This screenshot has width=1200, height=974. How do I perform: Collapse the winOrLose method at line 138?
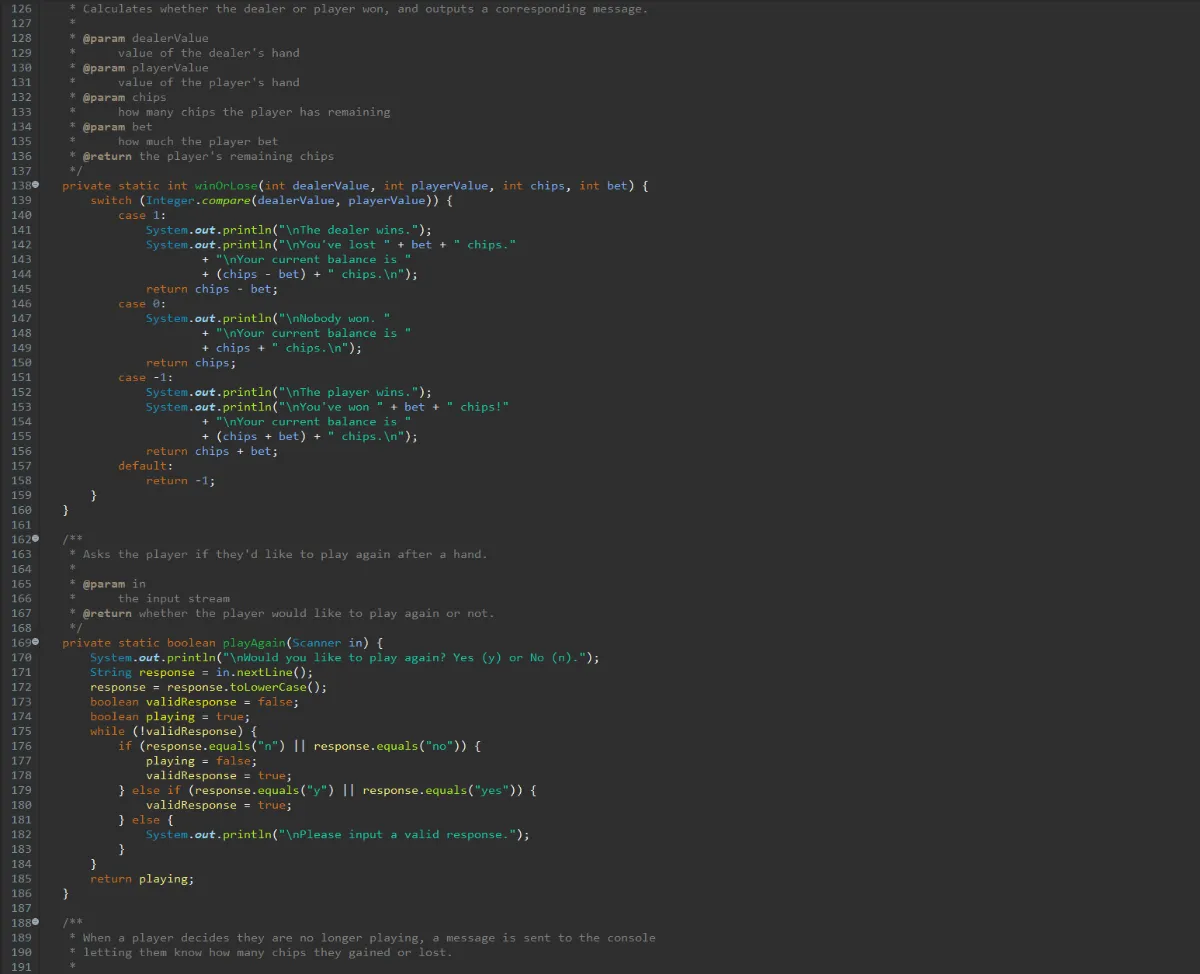[36, 186]
